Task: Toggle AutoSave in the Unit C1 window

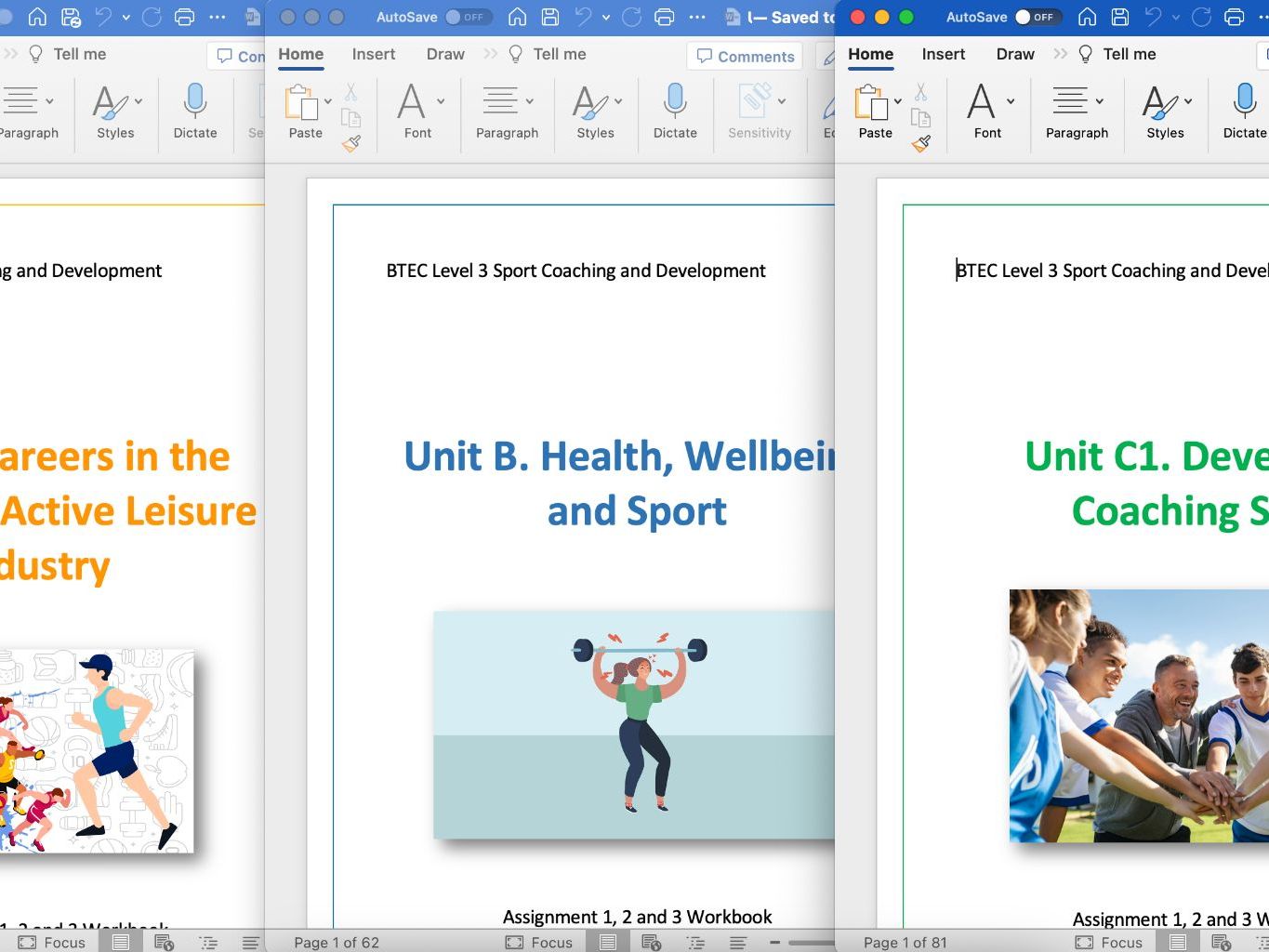Action: 1038,17
